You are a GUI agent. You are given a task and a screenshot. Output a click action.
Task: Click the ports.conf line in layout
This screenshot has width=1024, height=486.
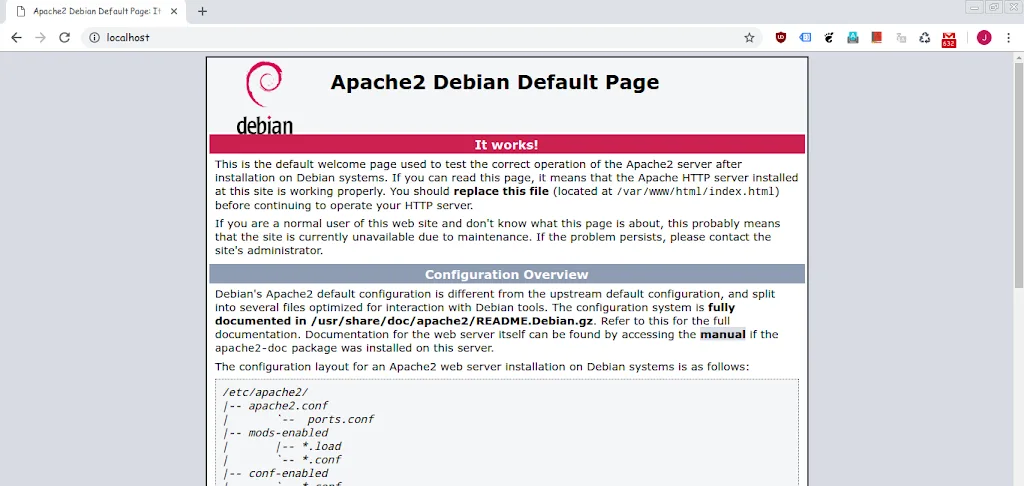pos(340,419)
